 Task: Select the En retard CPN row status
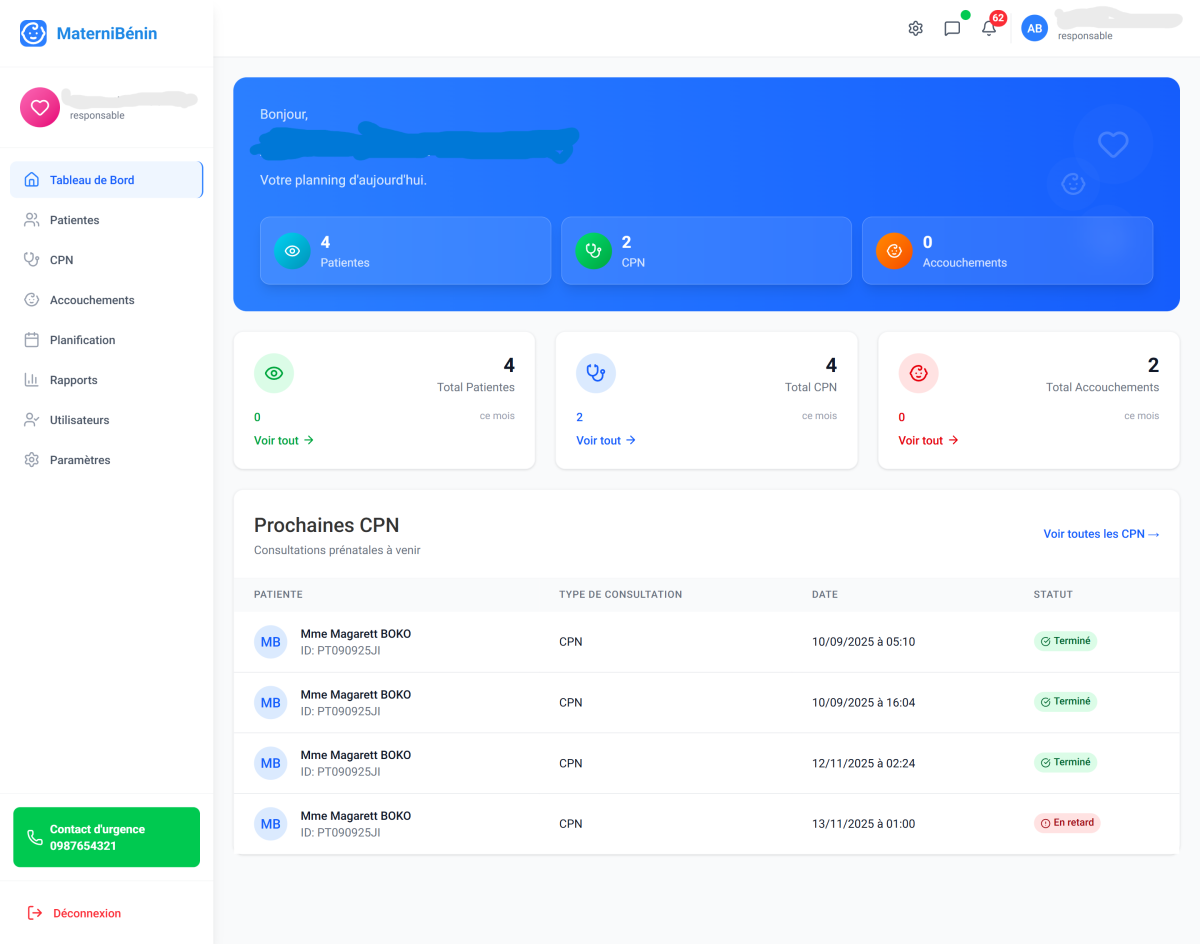tap(1067, 823)
